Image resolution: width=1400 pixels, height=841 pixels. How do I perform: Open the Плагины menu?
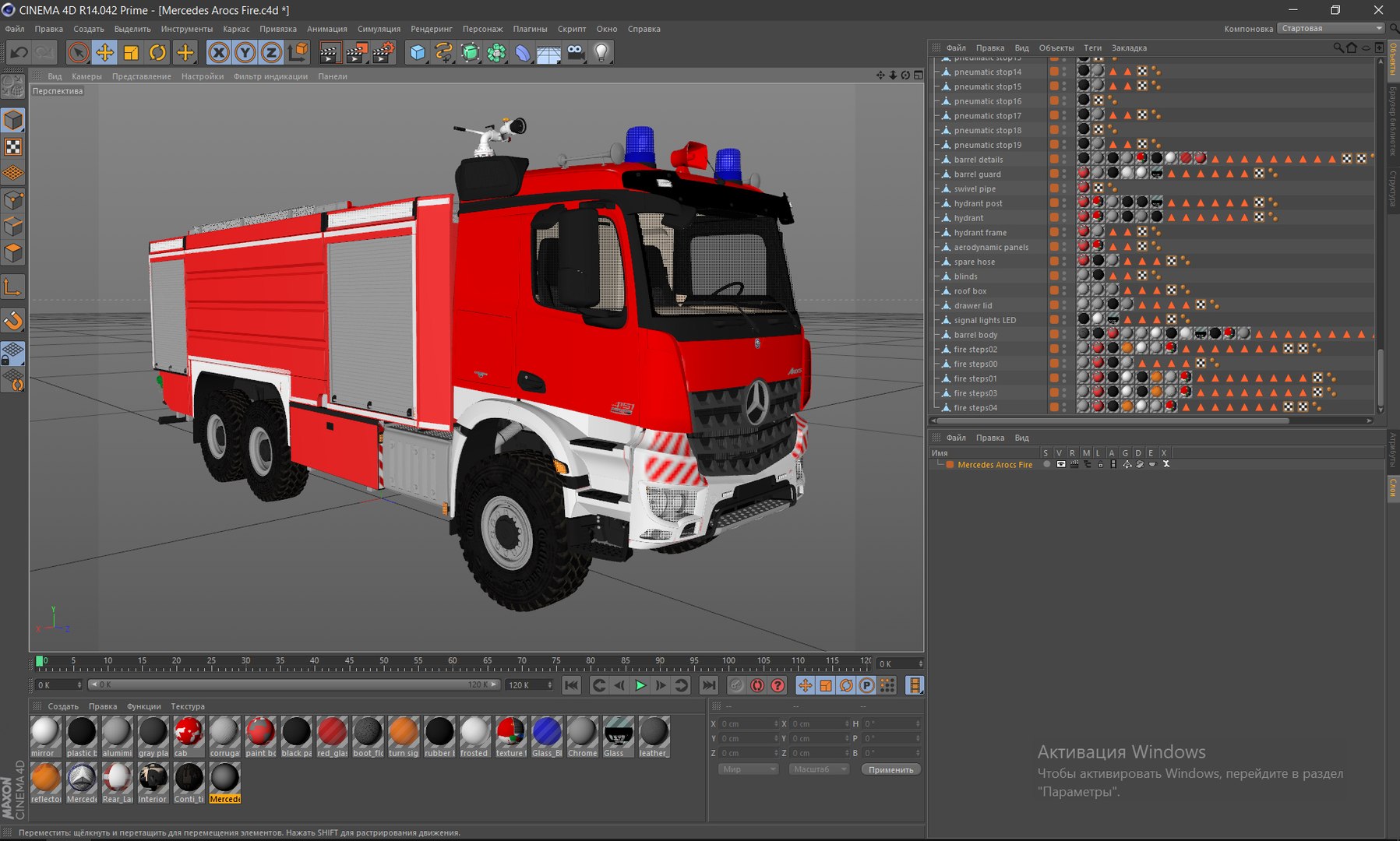click(x=530, y=29)
